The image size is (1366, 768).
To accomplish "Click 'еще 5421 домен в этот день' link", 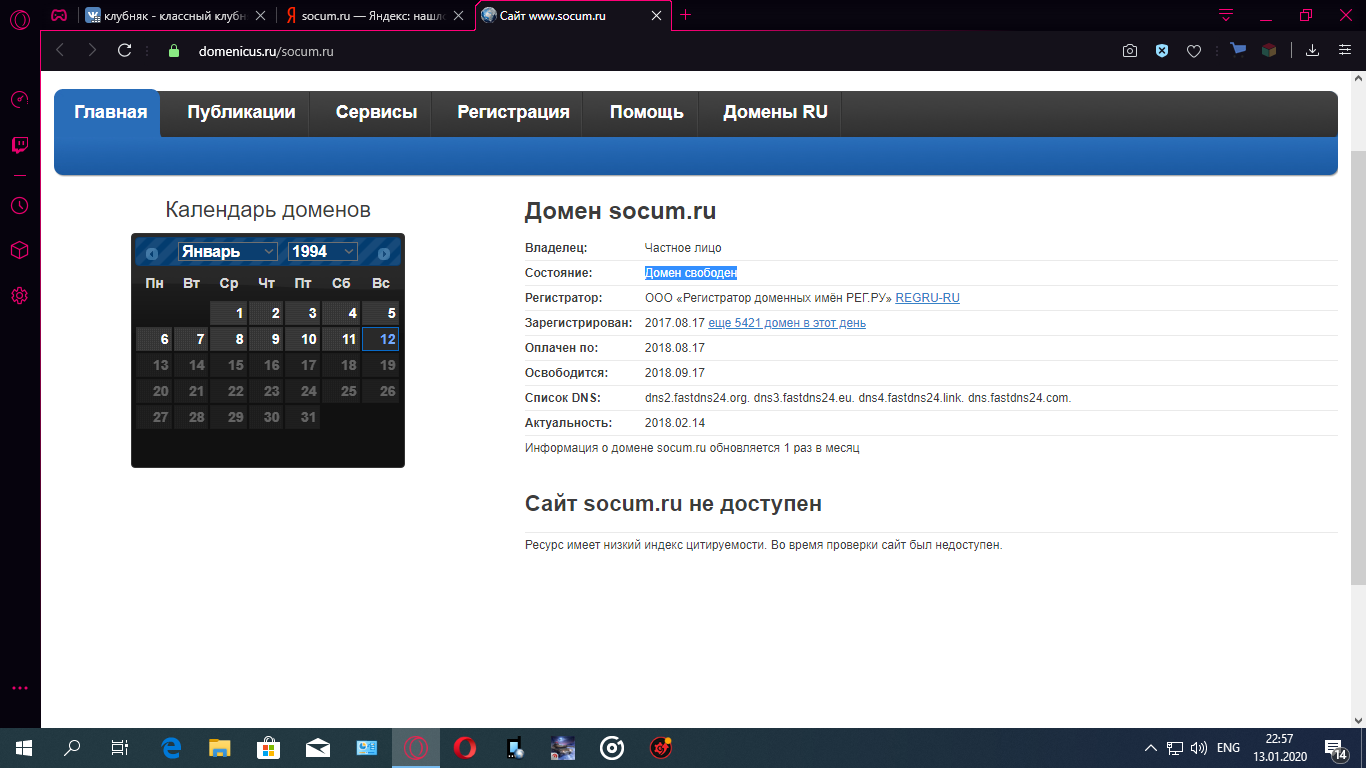I will (x=787, y=323).
